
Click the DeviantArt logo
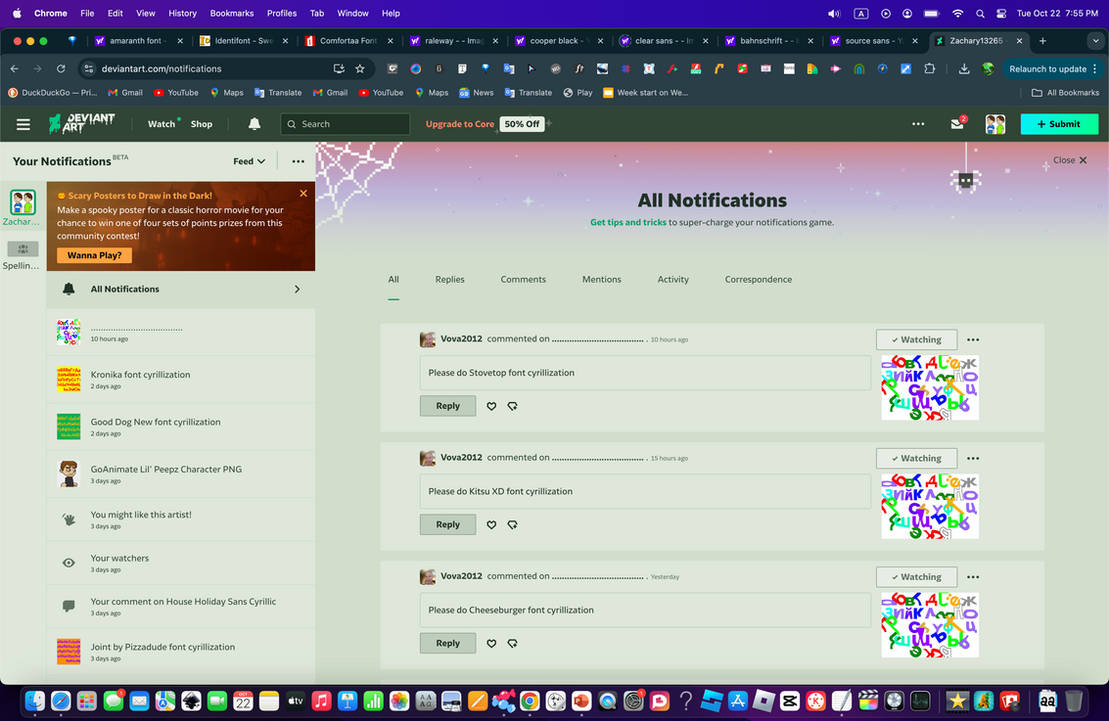pos(83,124)
